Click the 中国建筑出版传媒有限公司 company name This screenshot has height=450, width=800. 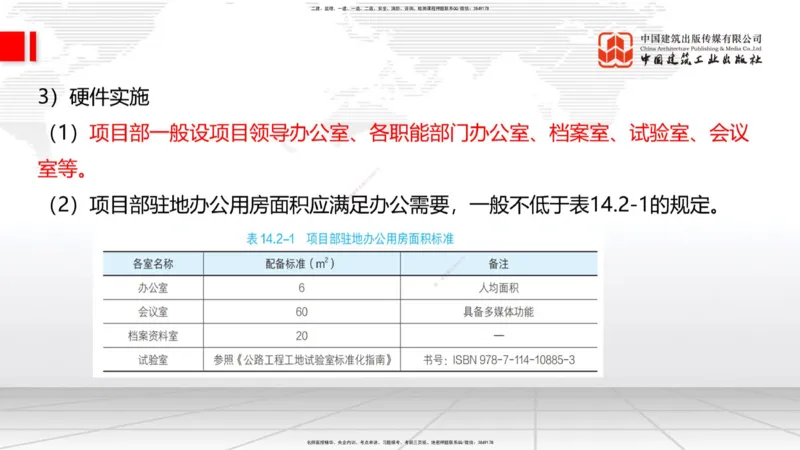click(x=701, y=39)
